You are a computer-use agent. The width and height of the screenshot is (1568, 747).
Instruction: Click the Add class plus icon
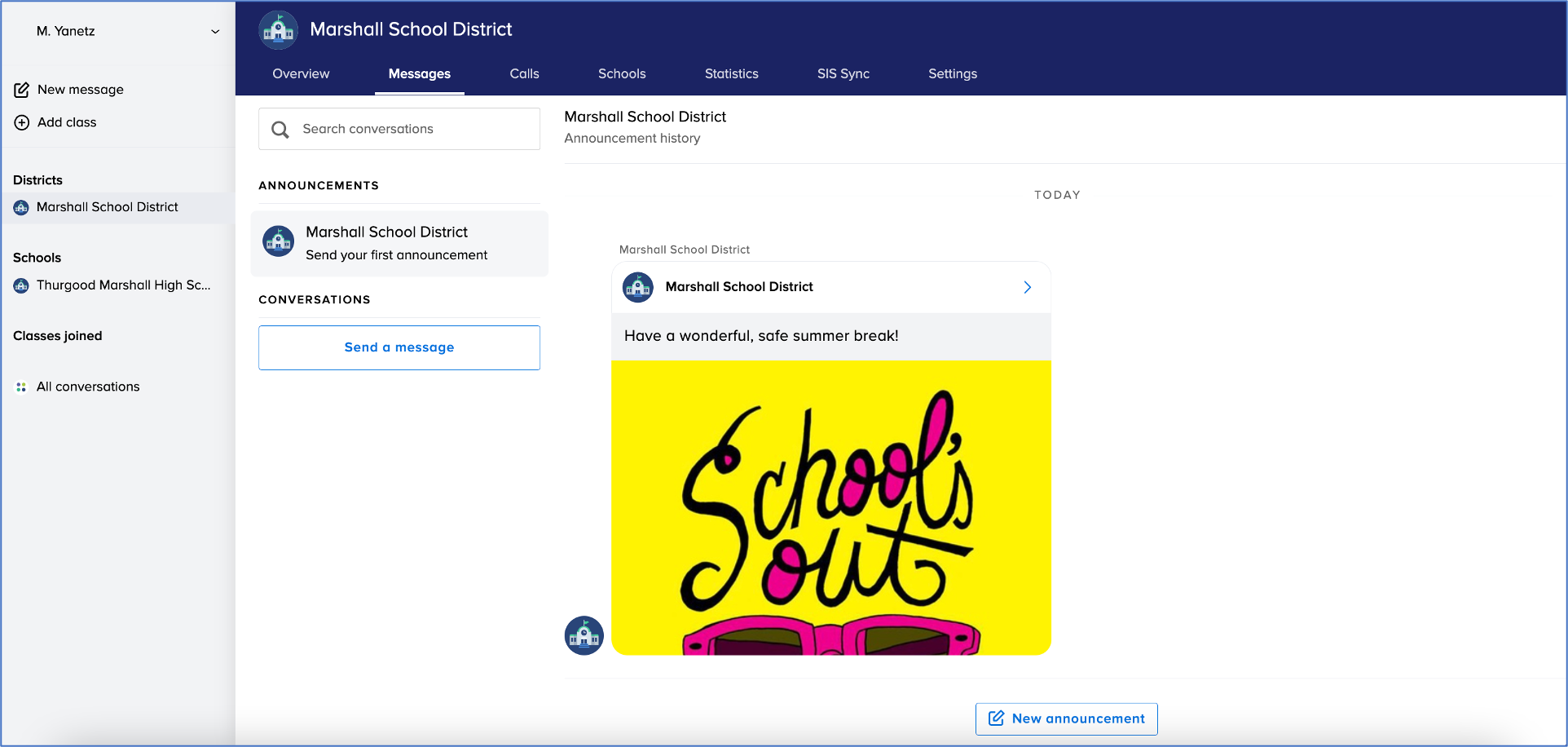coord(22,122)
